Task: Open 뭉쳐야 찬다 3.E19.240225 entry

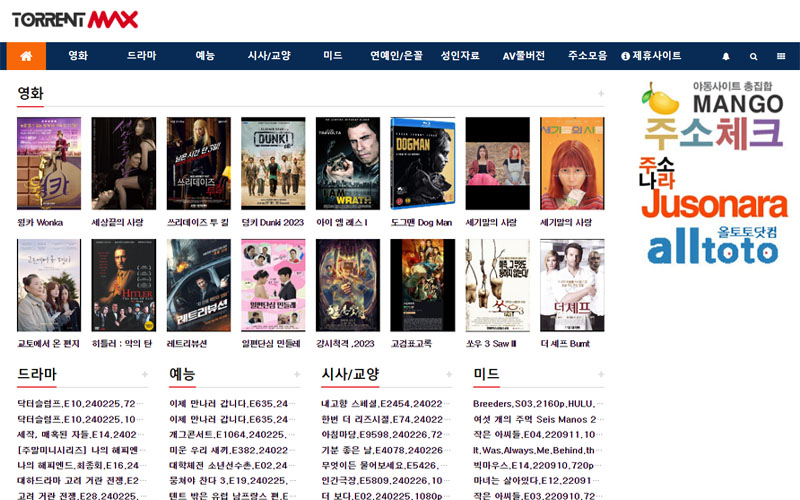Action: (x=232, y=481)
